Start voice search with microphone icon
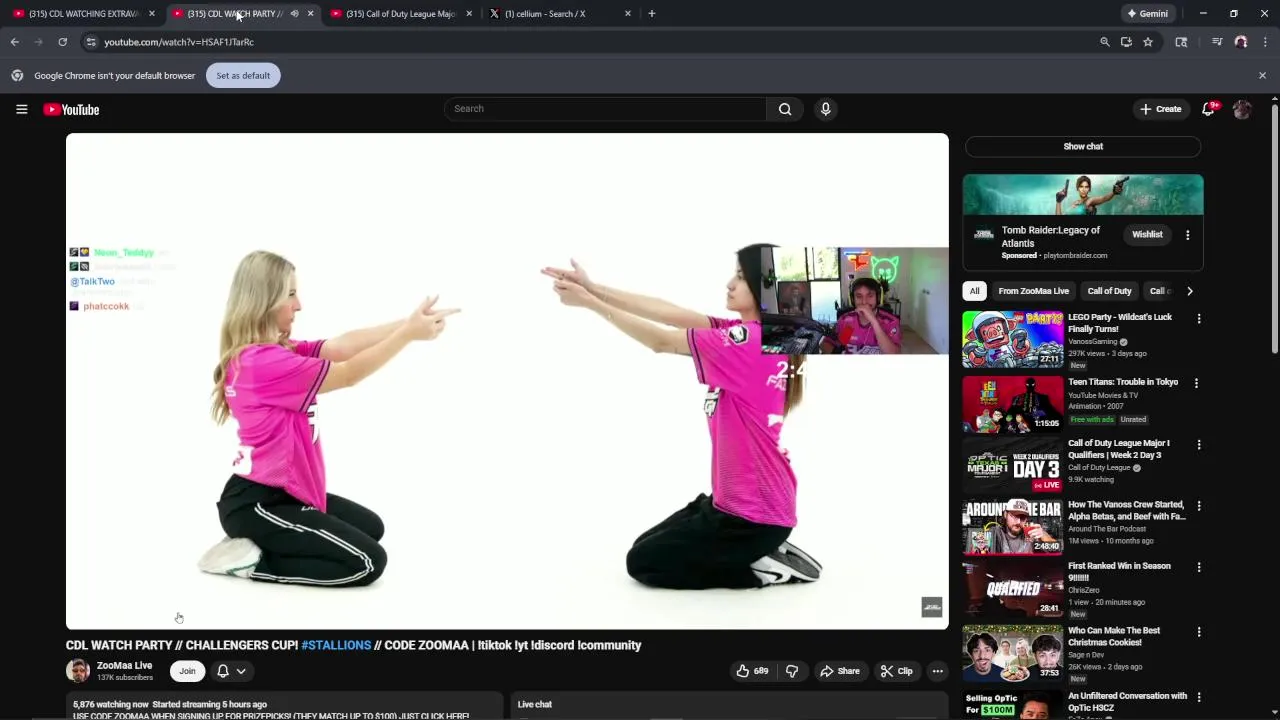Screen dimensions: 1280x720 click(x=825, y=109)
